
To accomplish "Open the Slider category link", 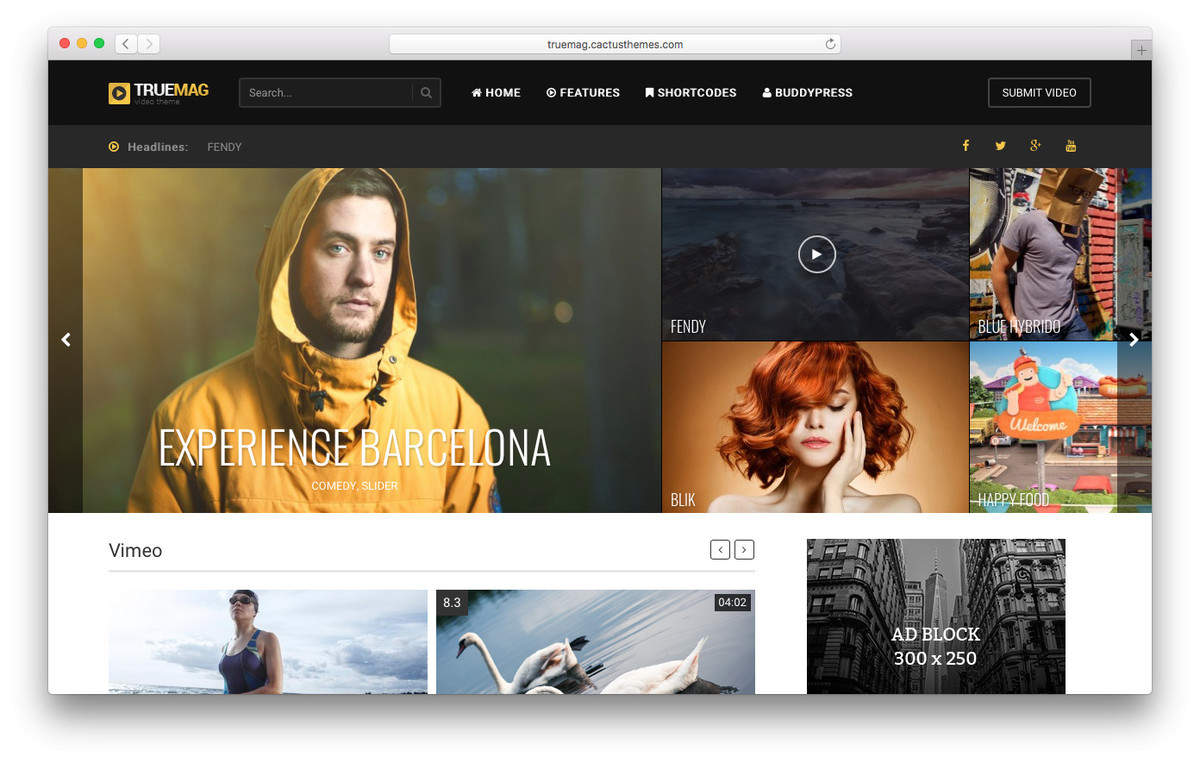I will tap(380, 486).
